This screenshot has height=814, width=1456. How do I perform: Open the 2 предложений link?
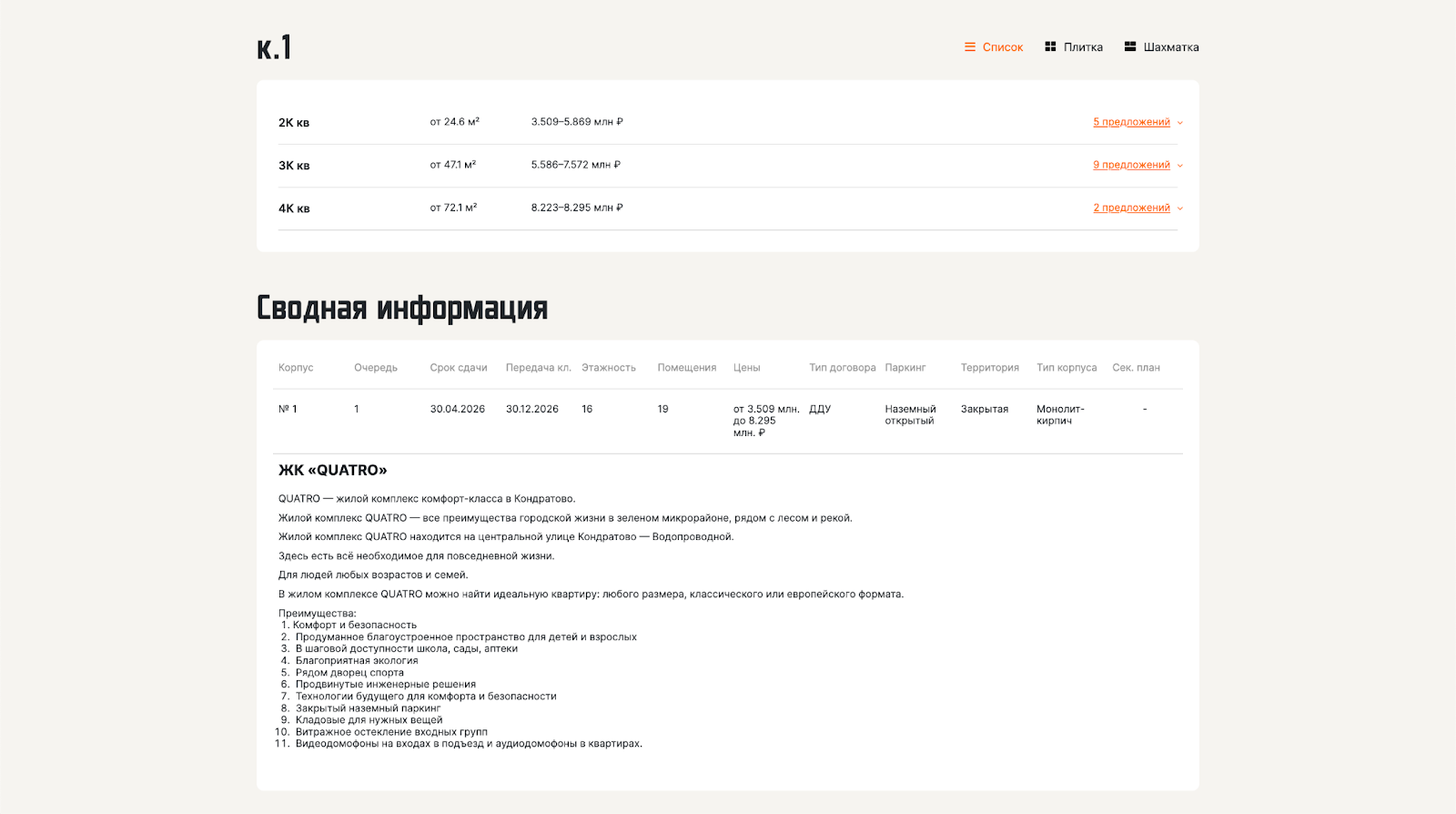pyautogui.click(x=1131, y=208)
